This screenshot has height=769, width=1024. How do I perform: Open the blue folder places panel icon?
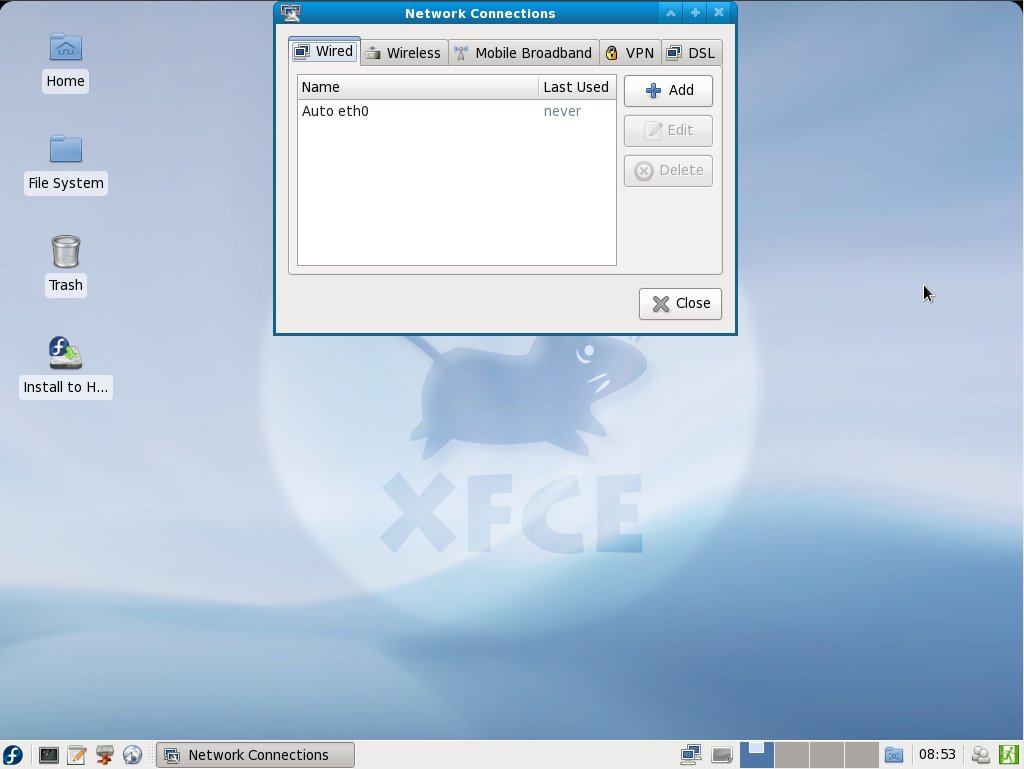tap(894, 755)
